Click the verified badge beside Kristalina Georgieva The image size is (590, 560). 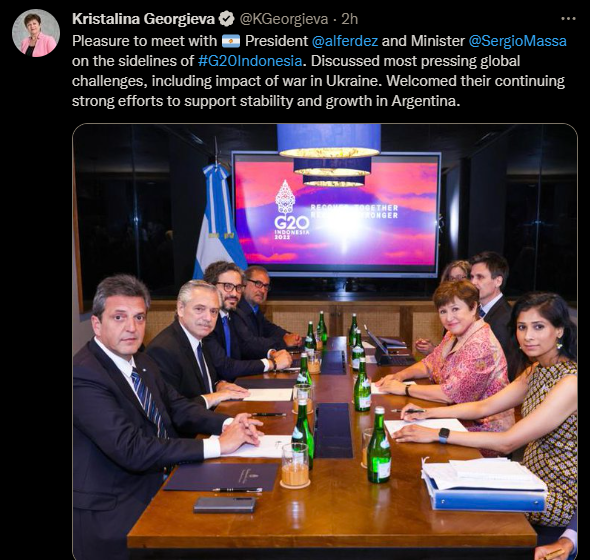coord(227,19)
